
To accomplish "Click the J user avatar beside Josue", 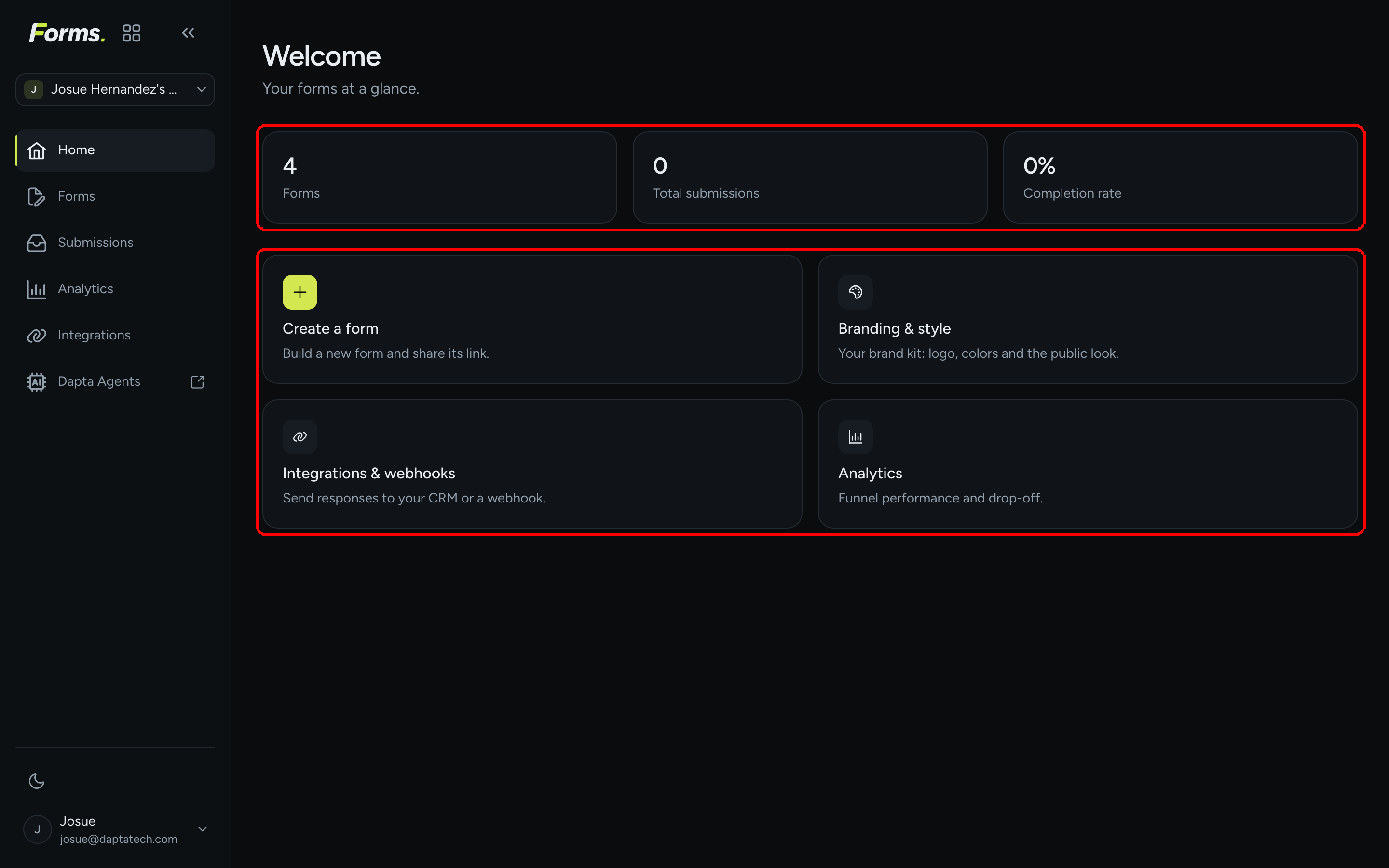I will point(38,829).
